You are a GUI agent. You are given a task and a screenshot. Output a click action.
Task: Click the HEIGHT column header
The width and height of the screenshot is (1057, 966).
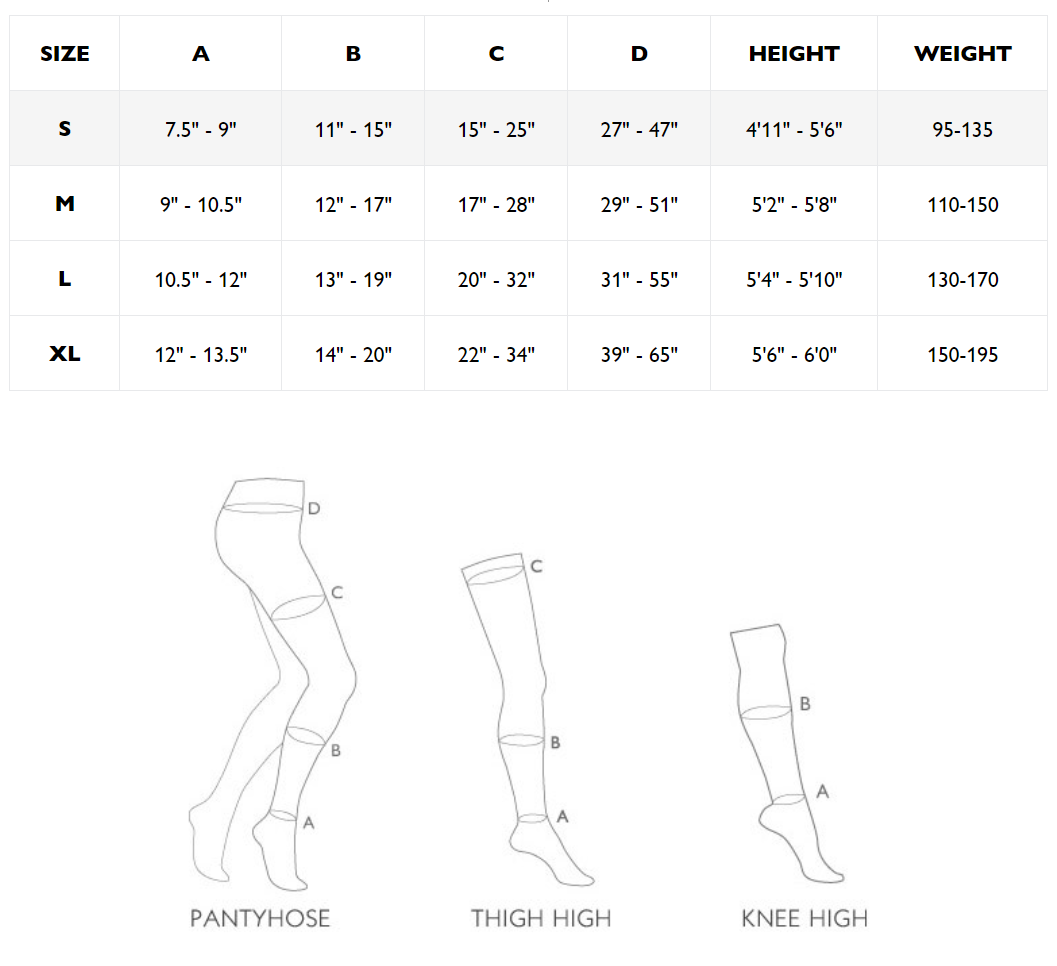(x=794, y=53)
